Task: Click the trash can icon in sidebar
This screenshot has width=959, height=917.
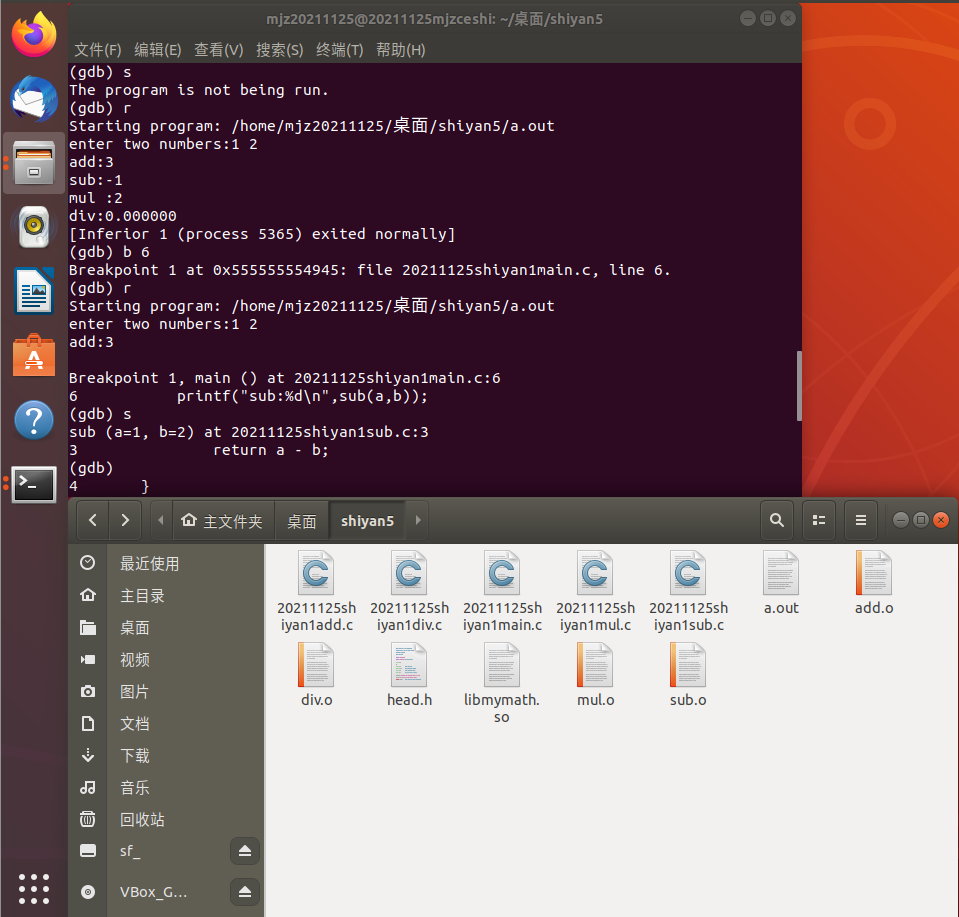Action: pyautogui.click(x=87, y=819)
